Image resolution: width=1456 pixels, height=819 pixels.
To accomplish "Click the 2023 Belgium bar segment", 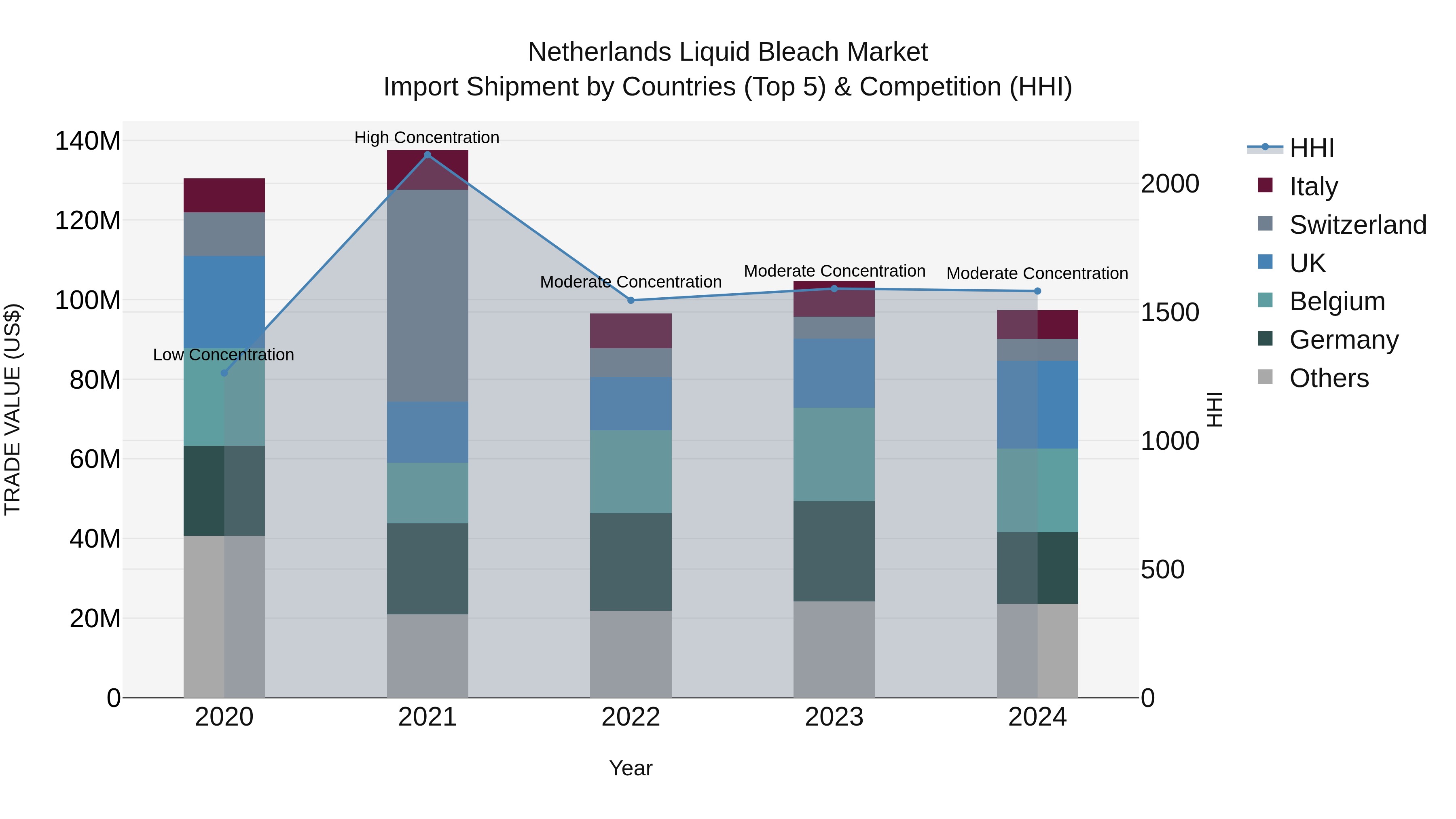I will 834,455.
